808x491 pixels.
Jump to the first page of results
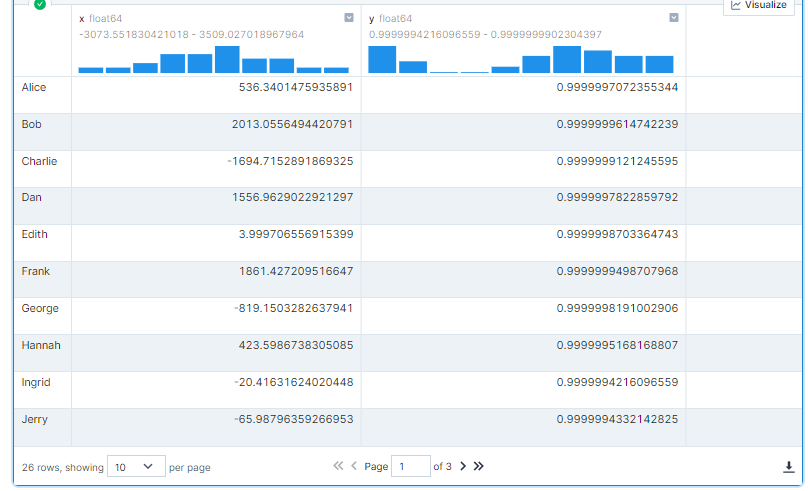coord(338,466)
